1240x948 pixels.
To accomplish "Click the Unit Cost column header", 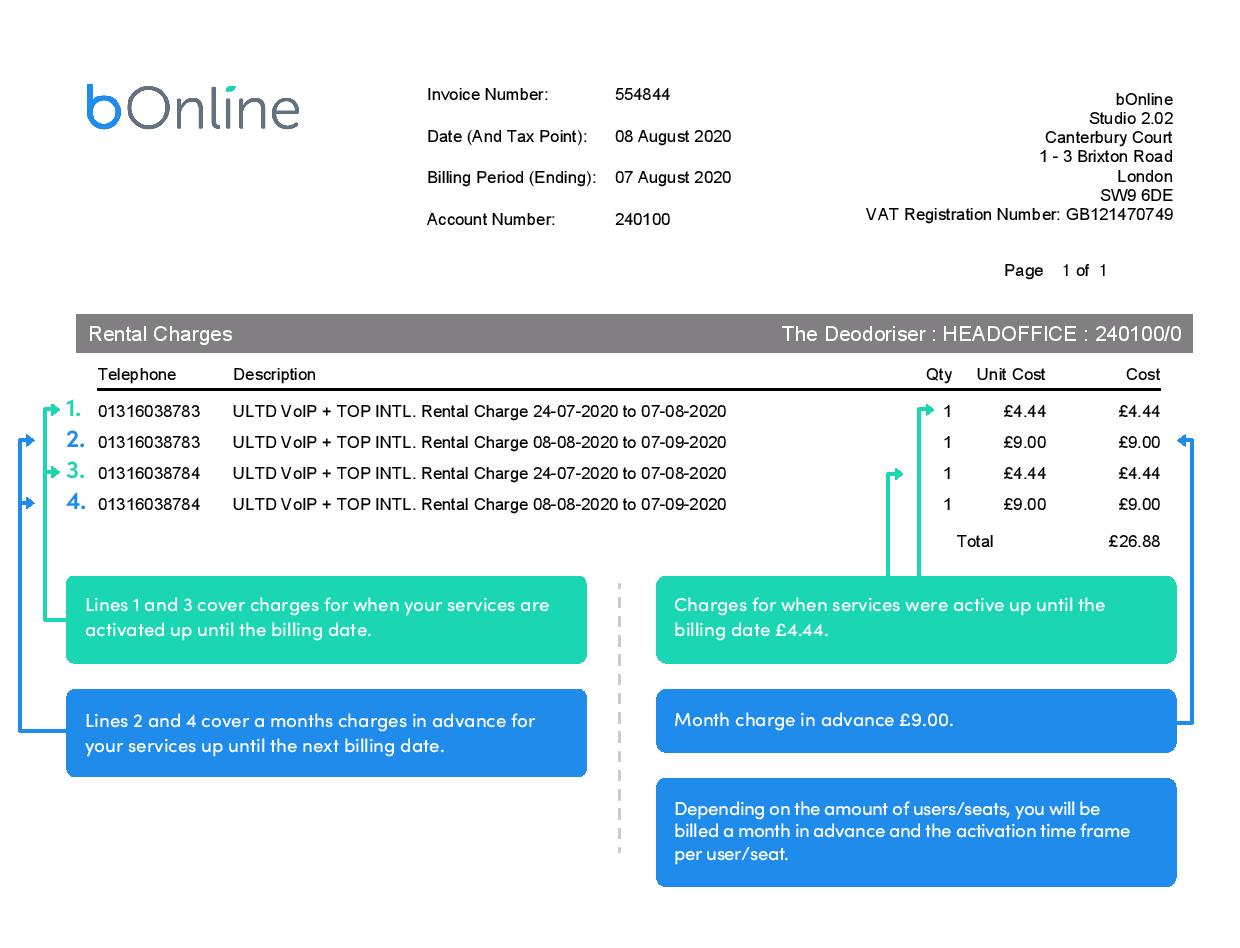I will 1011,375.
